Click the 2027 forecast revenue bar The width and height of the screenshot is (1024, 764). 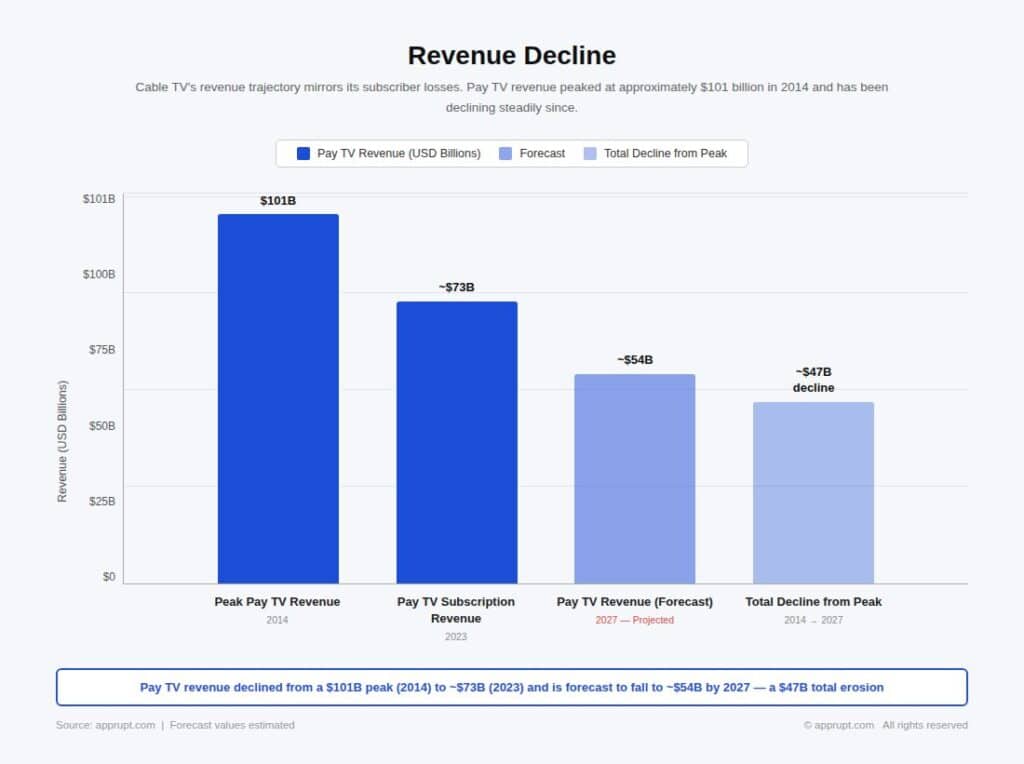634,478
